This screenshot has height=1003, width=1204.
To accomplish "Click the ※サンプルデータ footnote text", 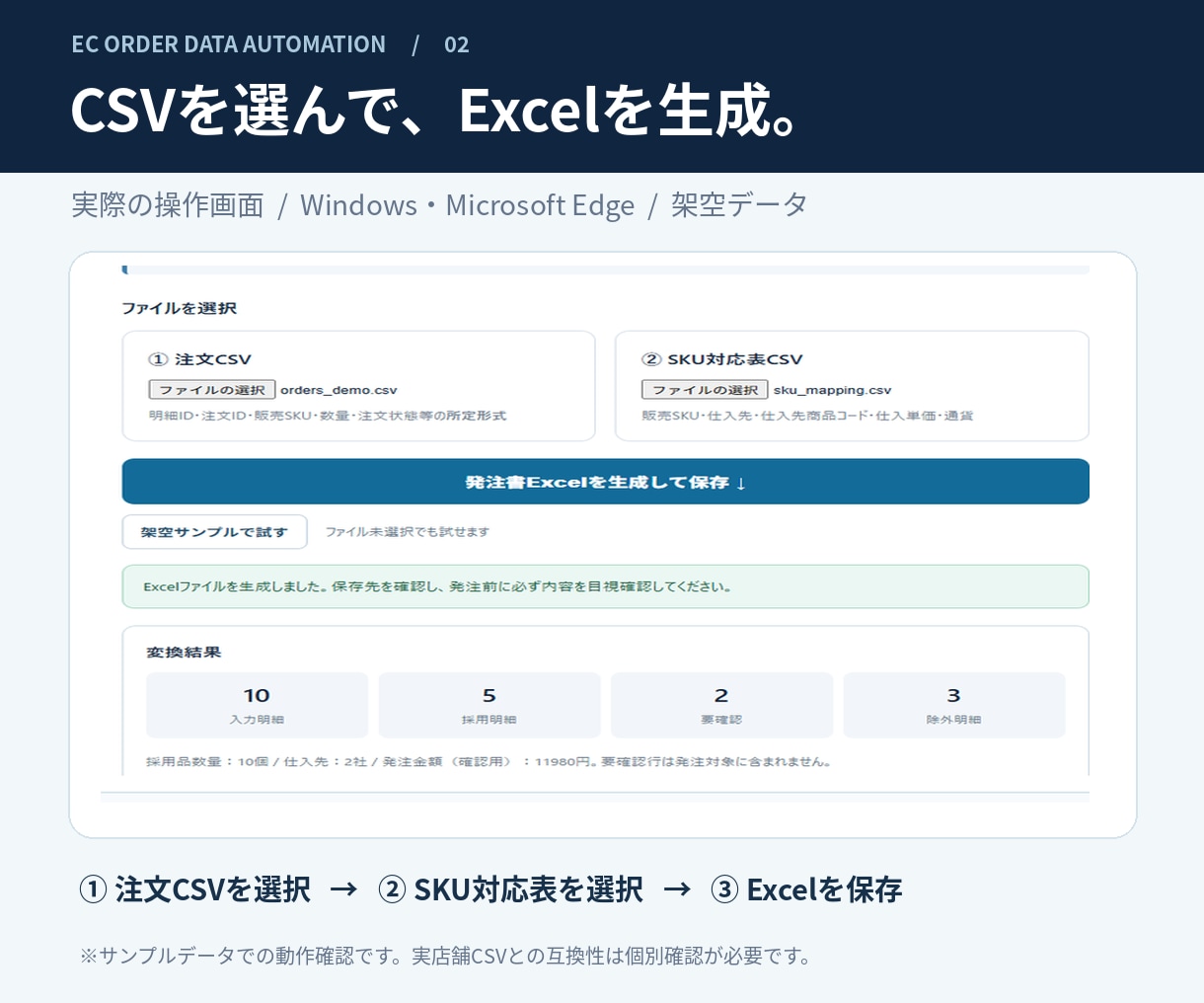I will [x=445, y=956].
